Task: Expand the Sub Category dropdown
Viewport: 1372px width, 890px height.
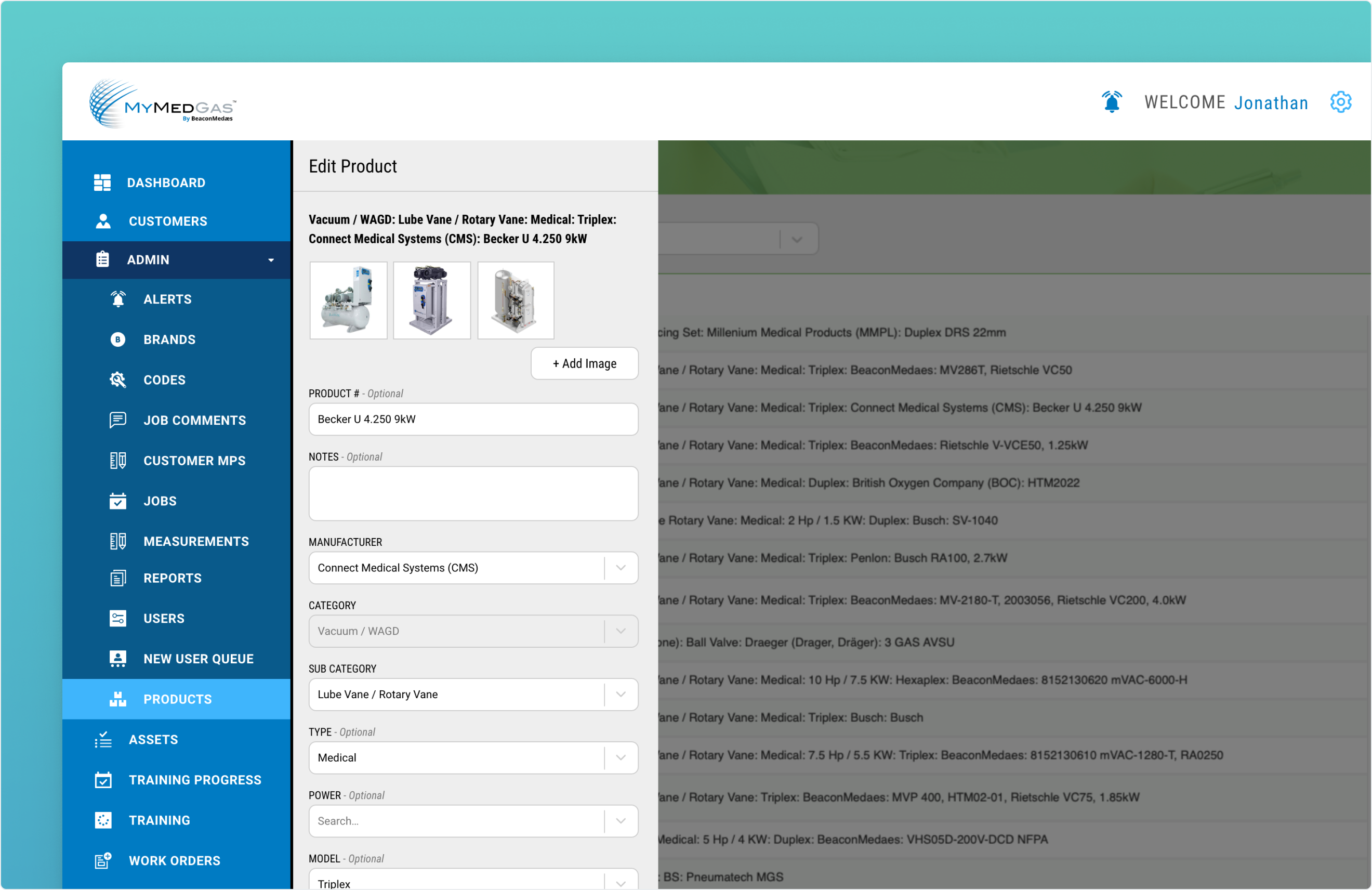Action: pyautogui.click(x=473, y=695)
